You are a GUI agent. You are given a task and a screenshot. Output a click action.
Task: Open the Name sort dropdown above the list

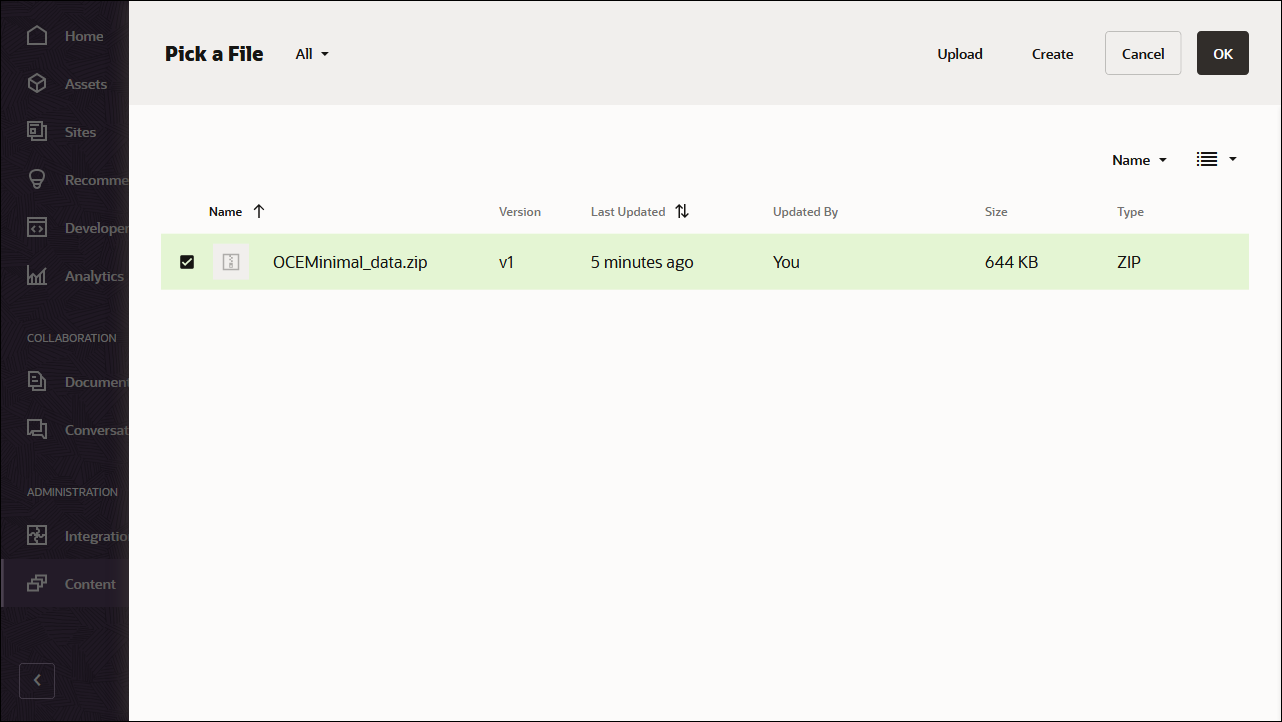tap(1139, 159)
